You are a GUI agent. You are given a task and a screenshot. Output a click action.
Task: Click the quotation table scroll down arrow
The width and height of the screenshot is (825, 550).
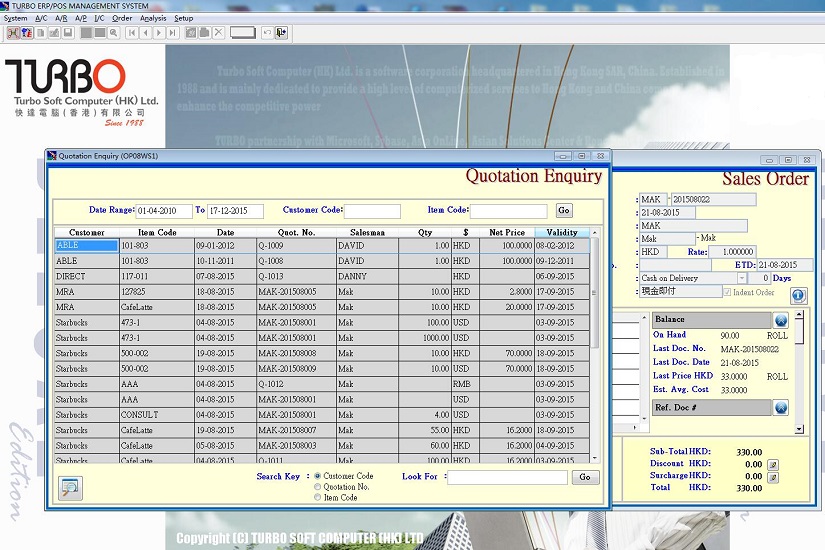(x=595, y=458)
